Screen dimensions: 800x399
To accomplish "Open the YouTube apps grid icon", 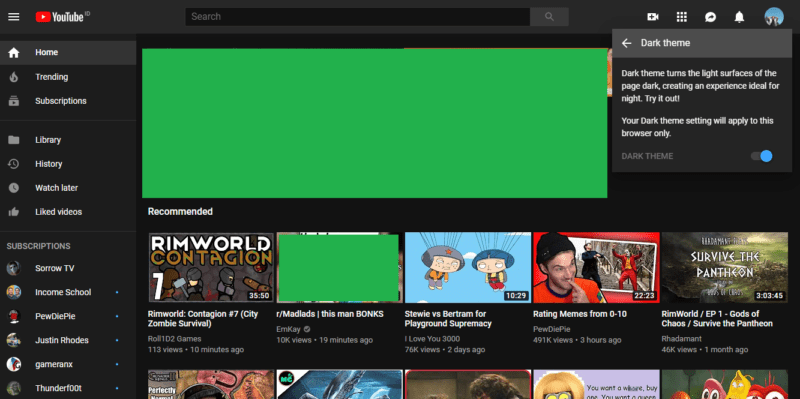I will pyautogui.click(x=682, y=17).
